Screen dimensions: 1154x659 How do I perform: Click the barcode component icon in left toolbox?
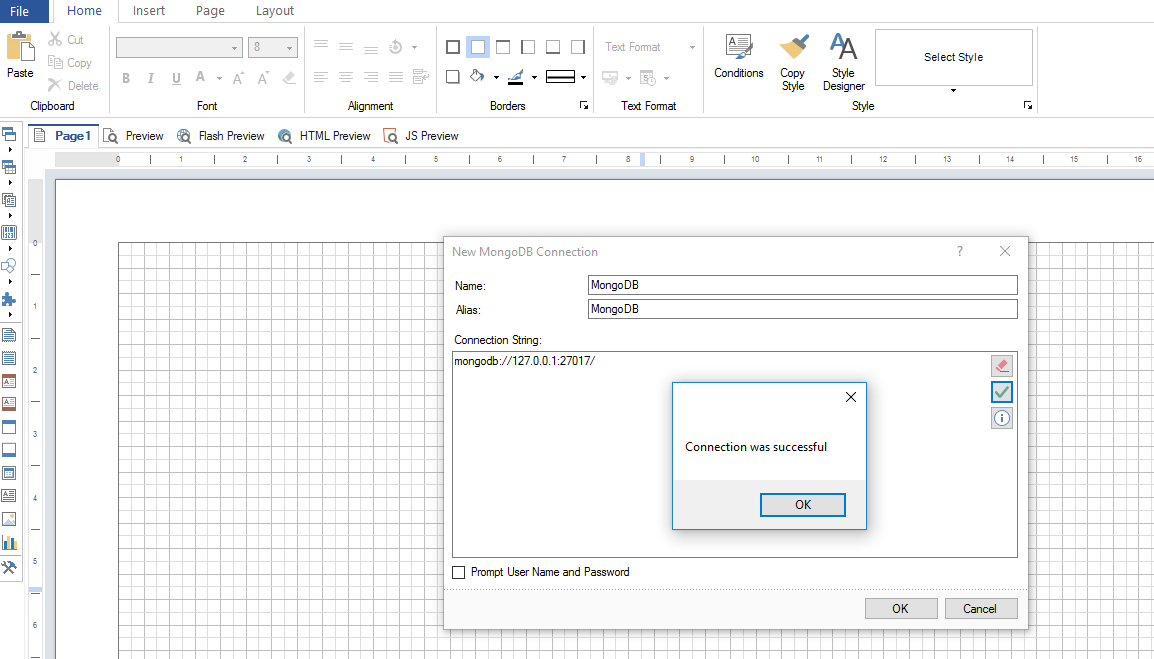coord(9,233)
